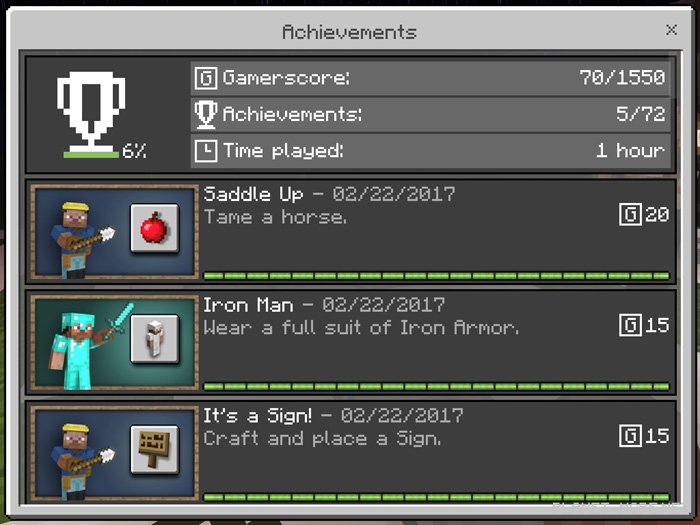Click the G icon beside It's a Sign's 15
The image size is (700, 525).
pos(630,436)
